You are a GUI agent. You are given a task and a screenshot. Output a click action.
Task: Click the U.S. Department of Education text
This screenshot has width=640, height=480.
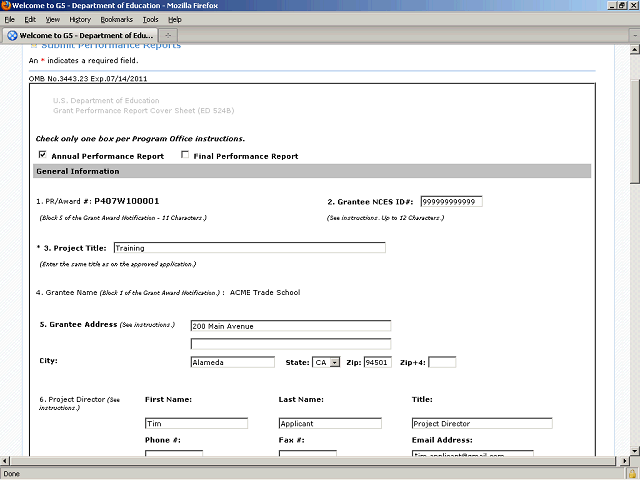(106, 100)
